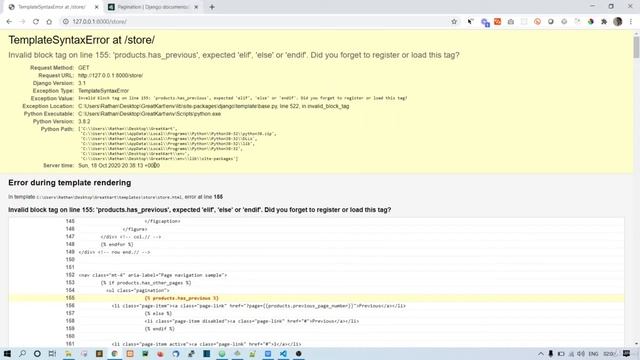Click the Server time value
The width and height of the screenshot is (640, 360).
point(119,165)
